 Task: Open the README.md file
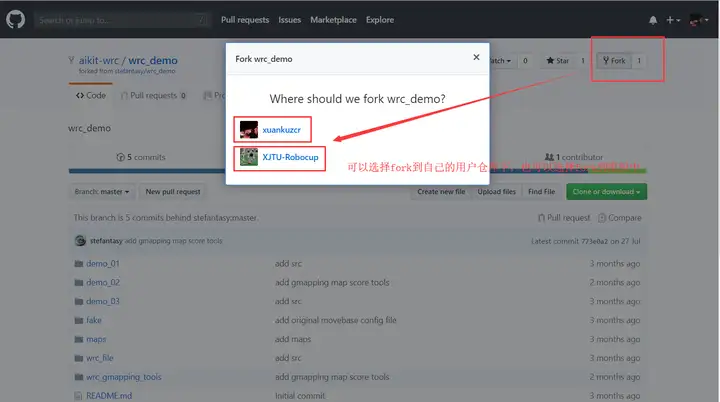point(109,396)
